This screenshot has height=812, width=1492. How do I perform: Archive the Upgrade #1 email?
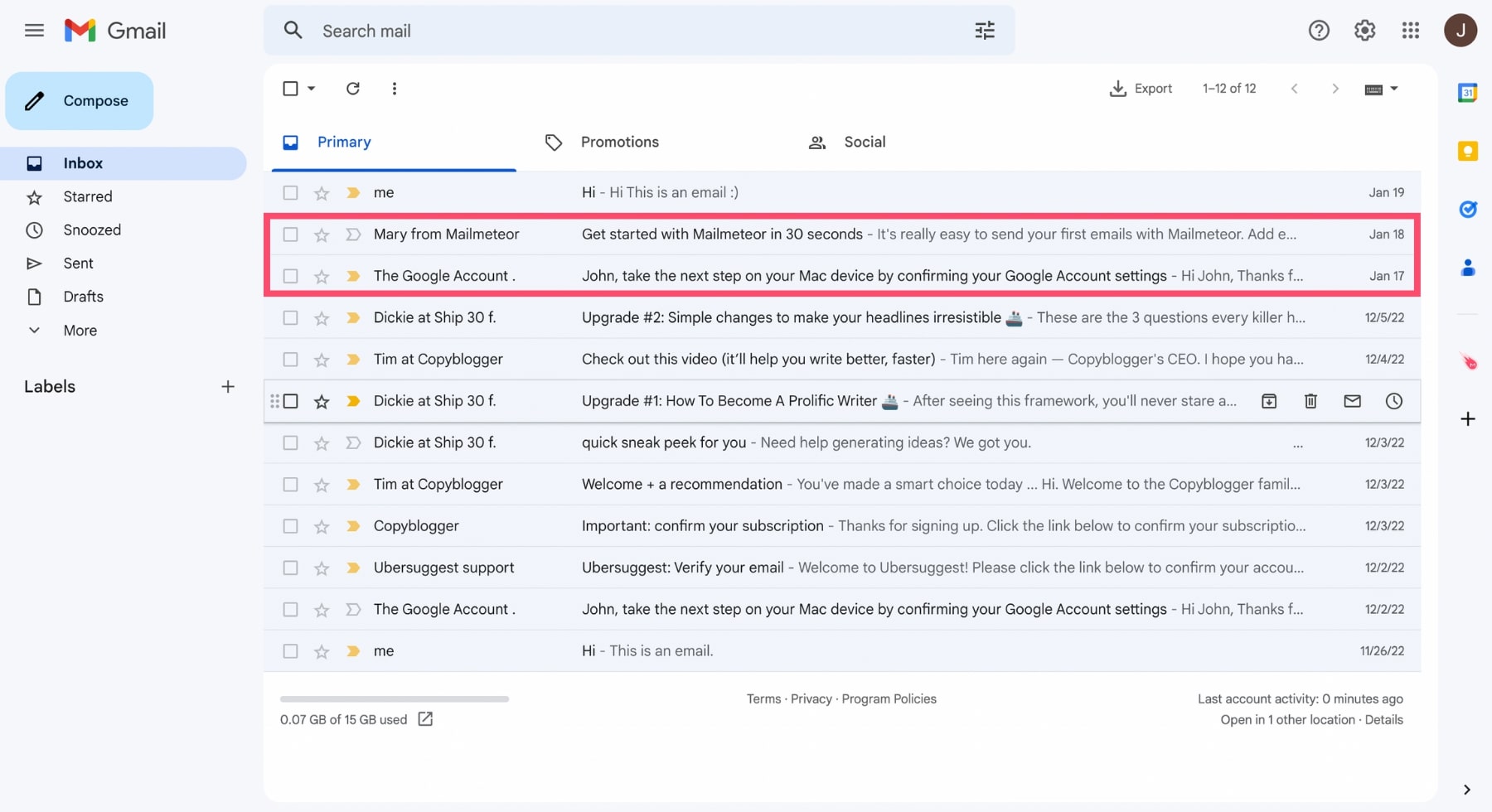[1268, 401]
